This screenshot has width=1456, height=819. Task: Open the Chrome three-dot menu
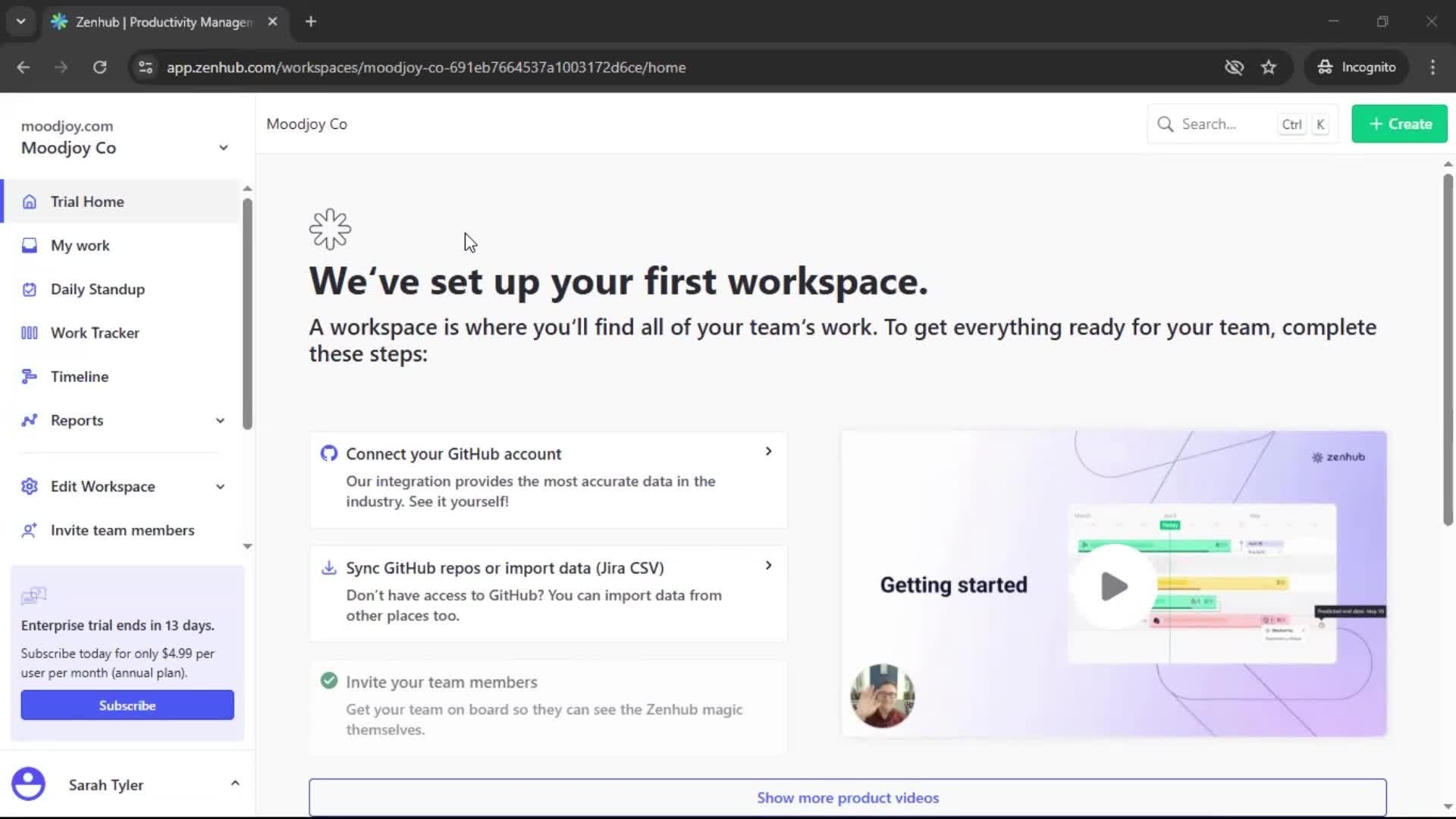coord(1432,67)
